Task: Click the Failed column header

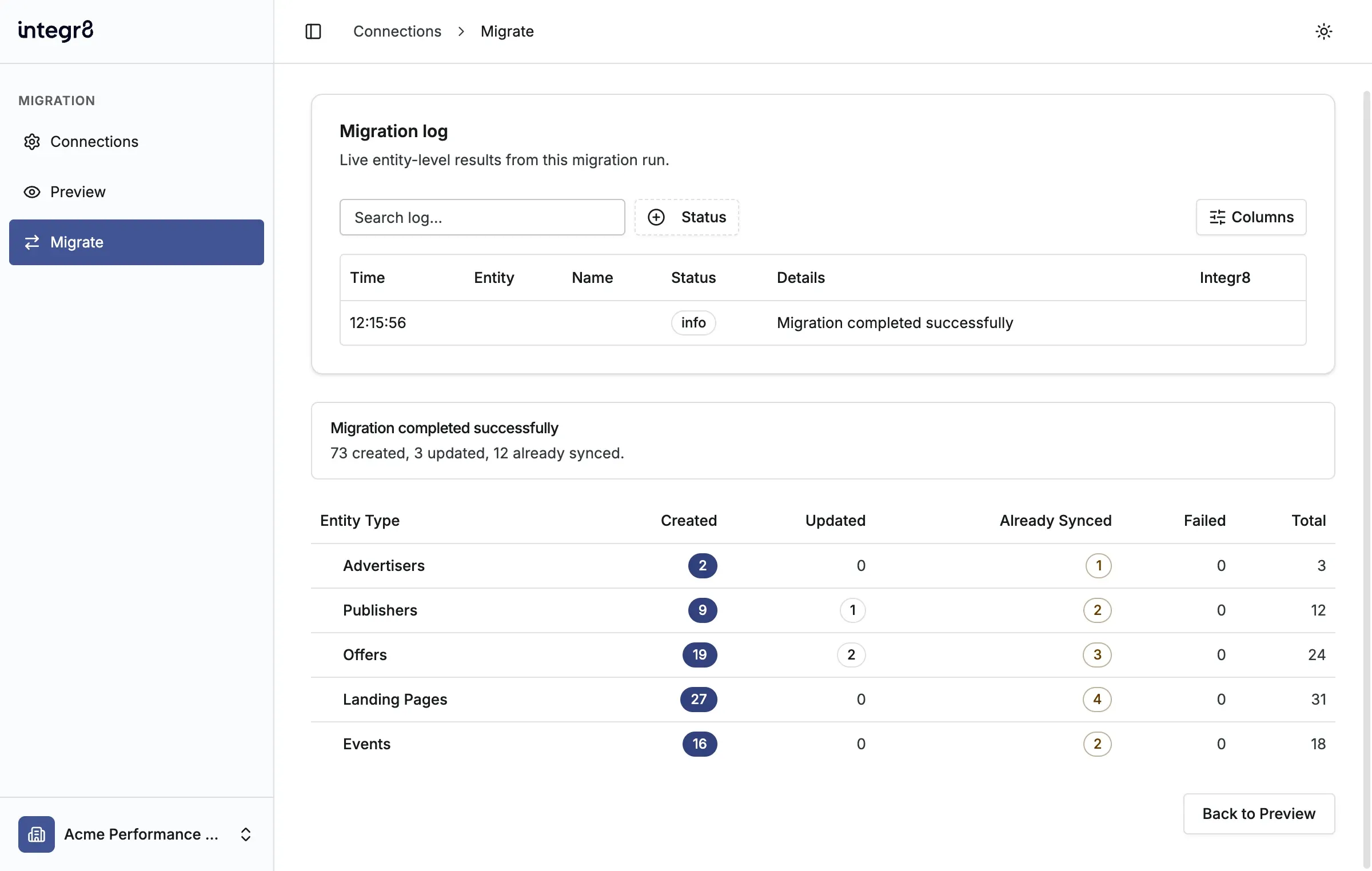Action: click(1205, 521)
